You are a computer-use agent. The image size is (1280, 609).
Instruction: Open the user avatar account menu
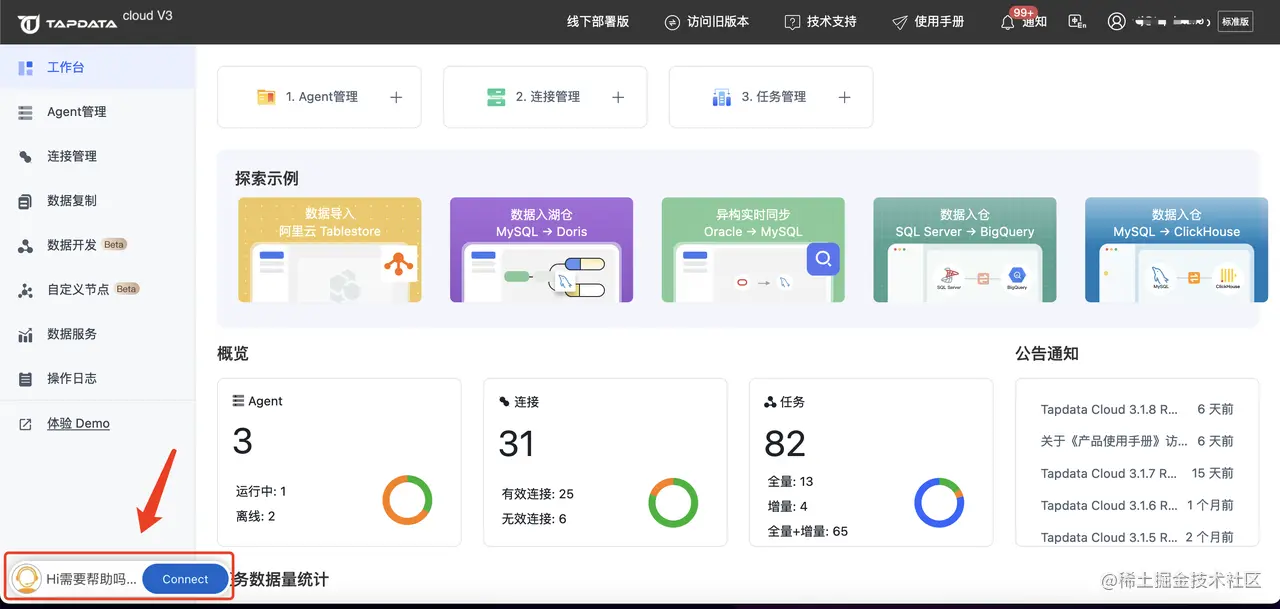pyautogui.click(x=1116, y=21)
